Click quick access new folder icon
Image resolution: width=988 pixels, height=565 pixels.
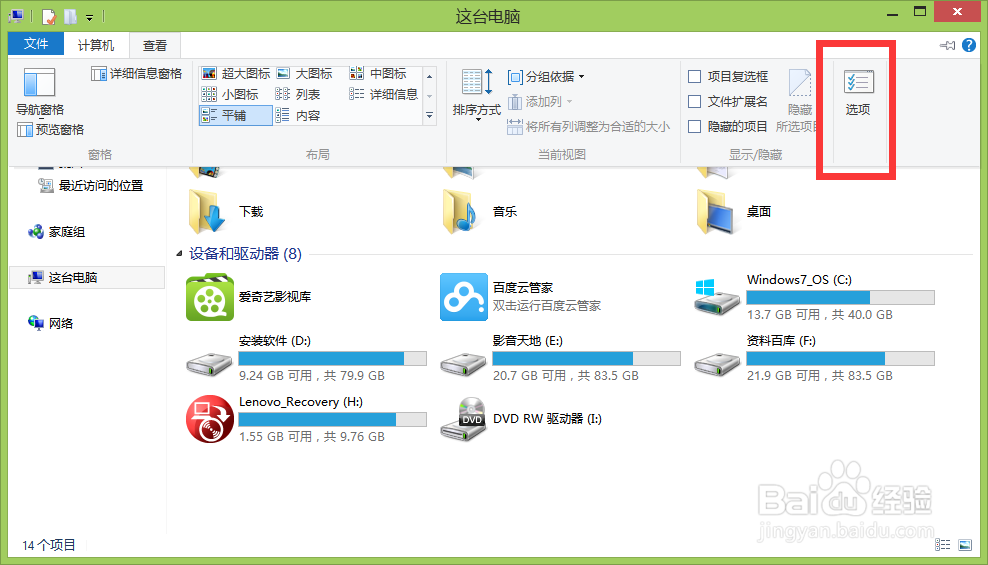tap(71, 16)
